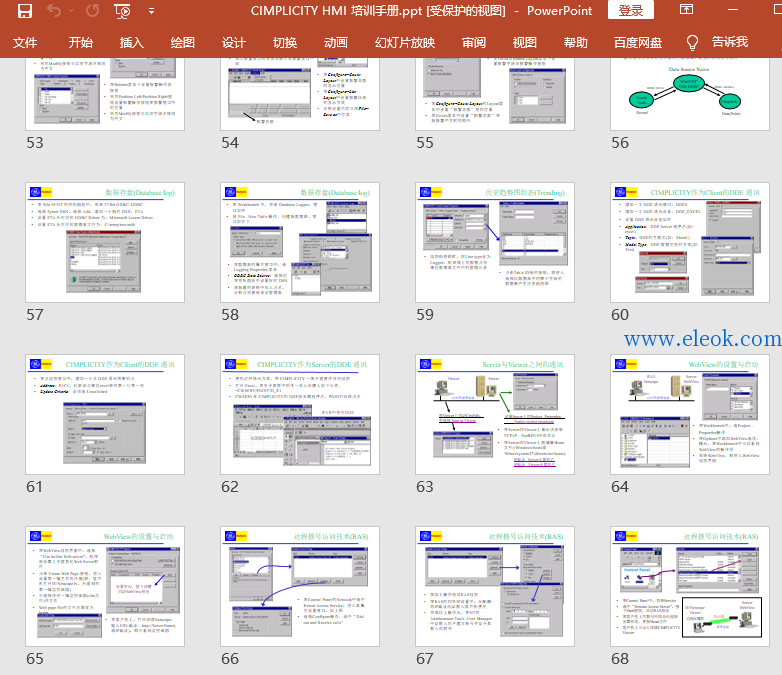782x675 pixels.
Task: Open the Customize Quick Access Toolbar dropdown
Action: pyautogui.click(x=151, y=11)
